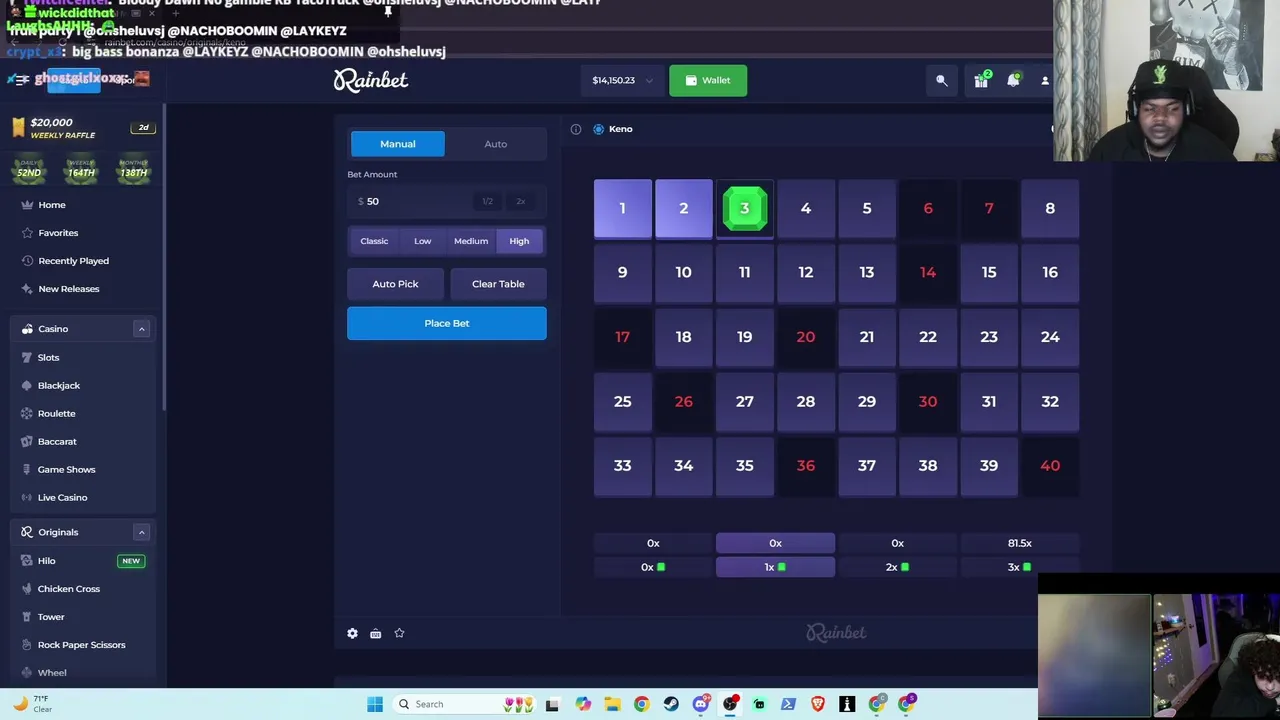Screen dimensions: 1280x720
Task: Select Keno tile number 40
Action: [x=1050, y=465]
